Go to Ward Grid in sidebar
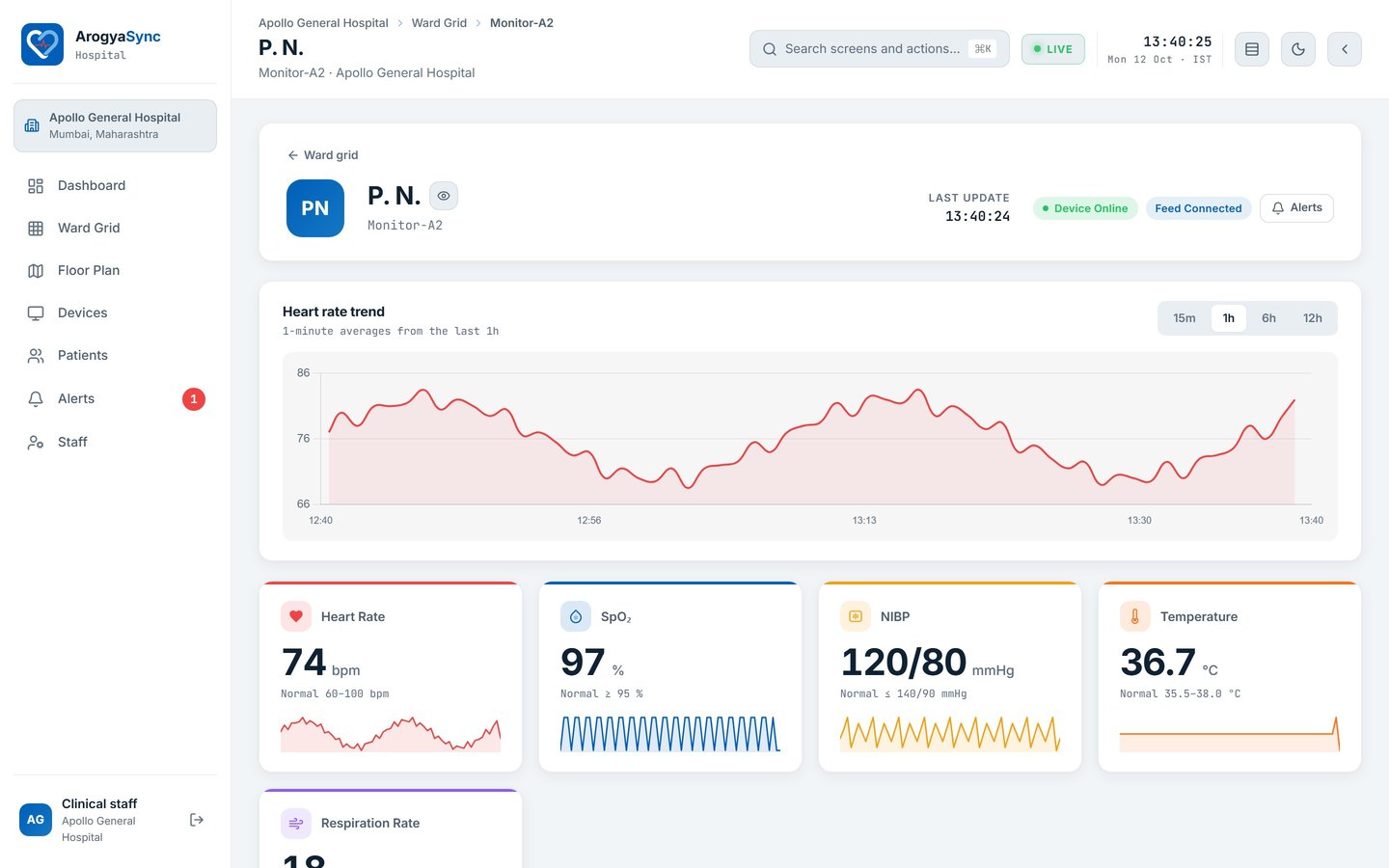1389x868 pixels. [x=115, y=228]
